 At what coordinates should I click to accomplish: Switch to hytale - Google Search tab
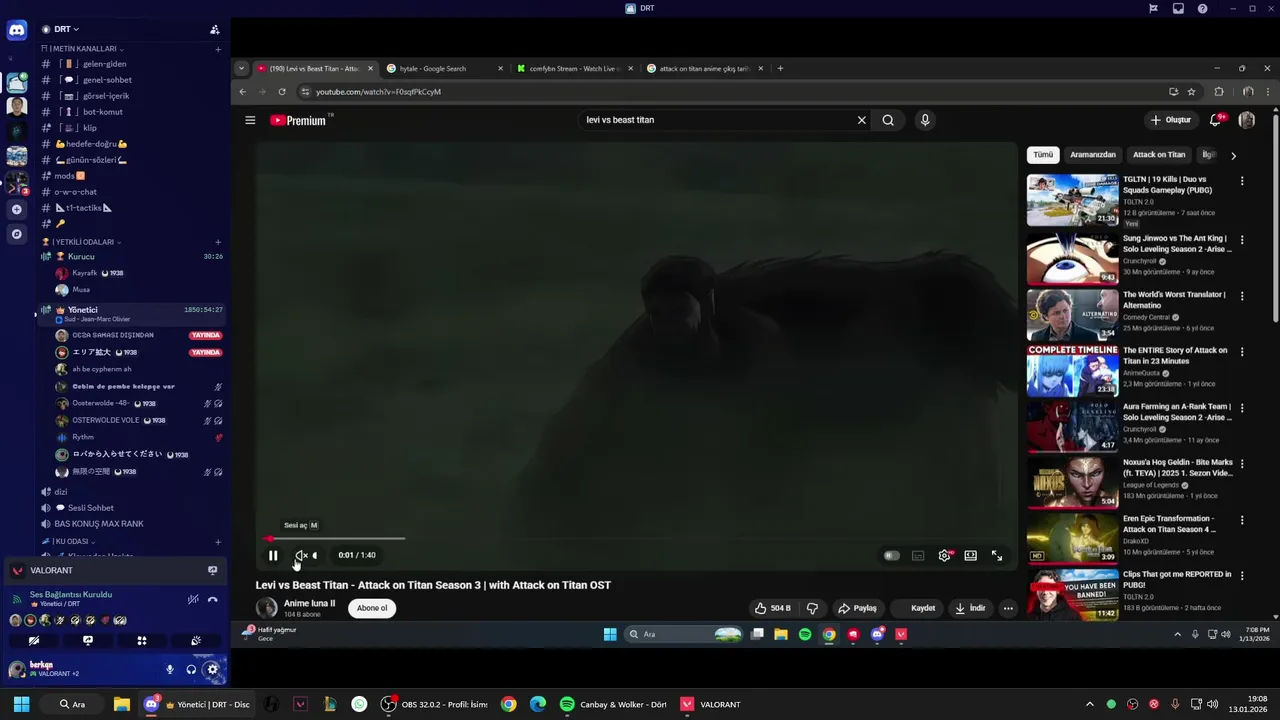tap(444, 69)
